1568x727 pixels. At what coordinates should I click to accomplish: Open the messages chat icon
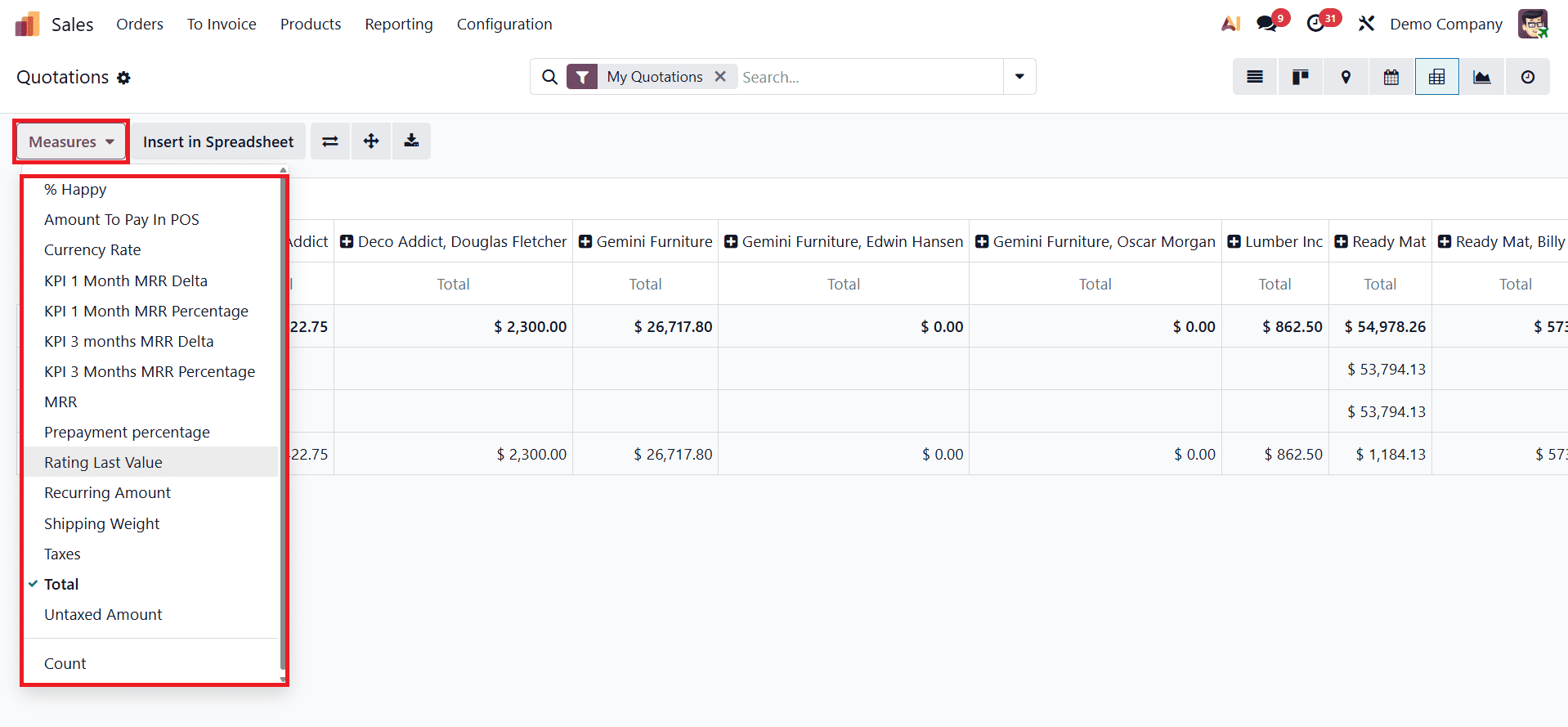click(x=1268, y=24)
